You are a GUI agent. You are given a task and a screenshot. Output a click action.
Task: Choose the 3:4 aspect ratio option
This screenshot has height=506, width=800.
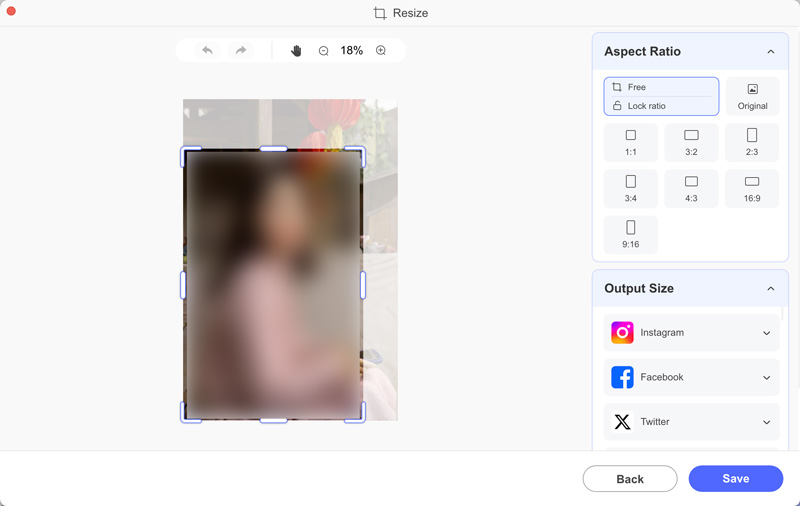[631, 189]
